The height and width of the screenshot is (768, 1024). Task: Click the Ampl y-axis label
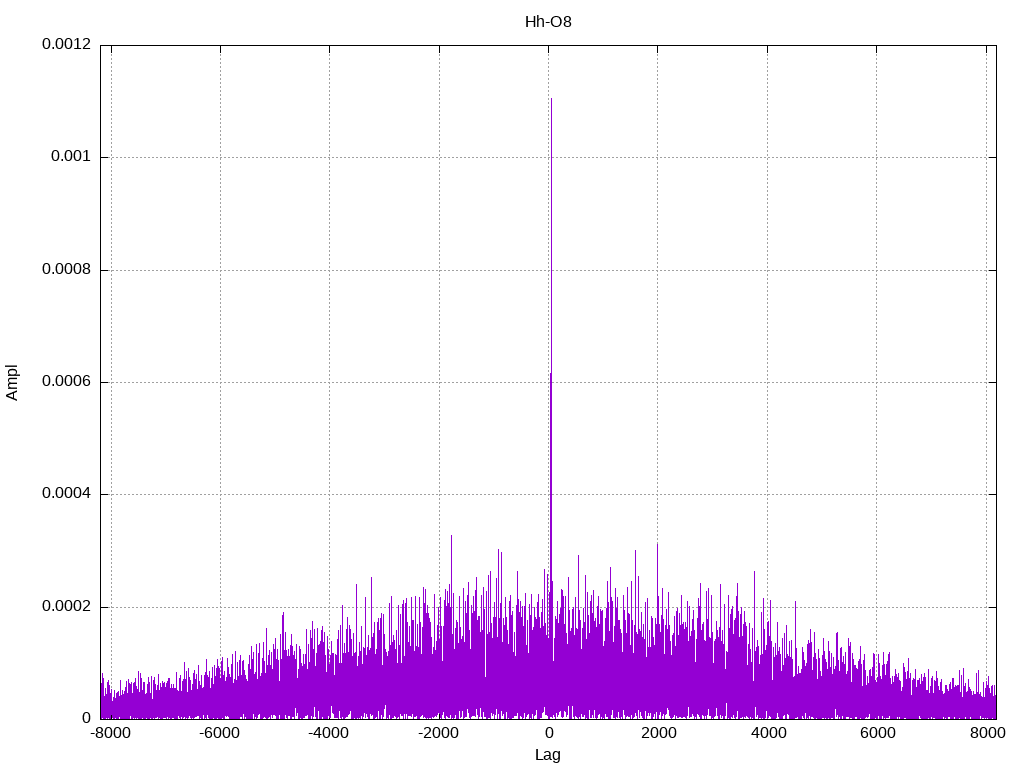point(12,383)
